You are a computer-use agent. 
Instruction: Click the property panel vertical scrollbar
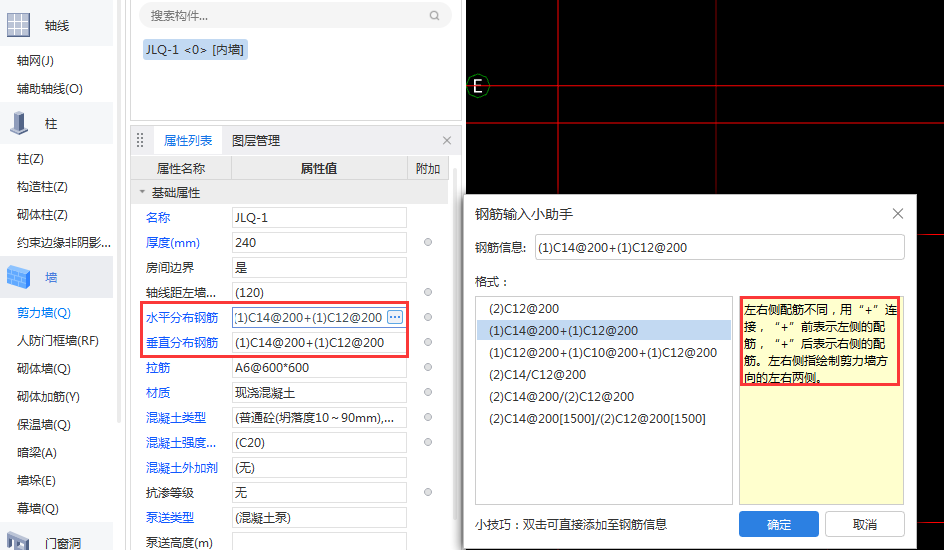[x=455, y=343]
